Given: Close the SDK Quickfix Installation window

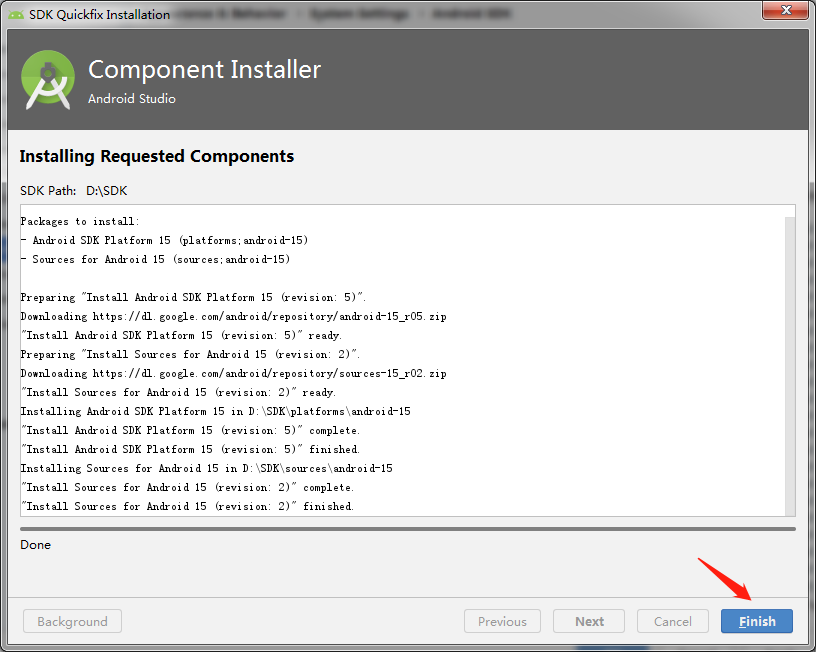Looking at the screenshot, I should [786, 10].
